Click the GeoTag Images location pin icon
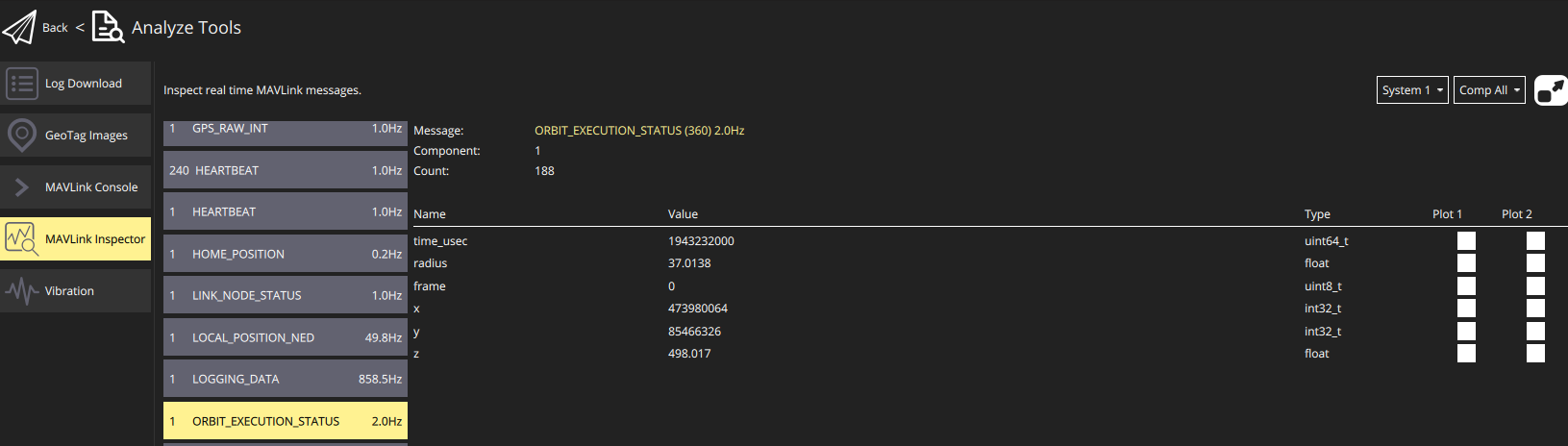This screenshot has width=1568, height=446. [21, 136]
